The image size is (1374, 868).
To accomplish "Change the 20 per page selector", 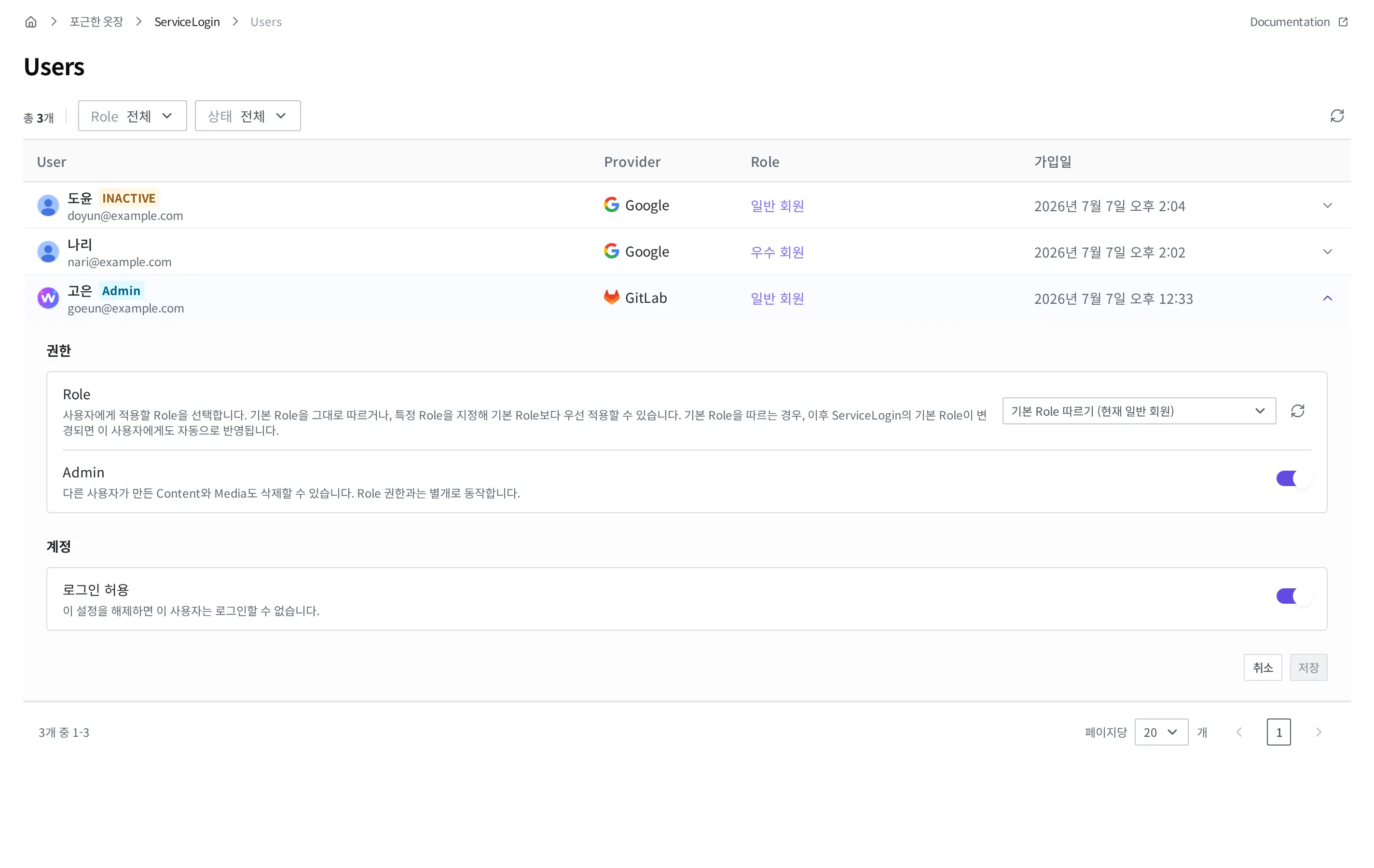I will coord(1161,732).
